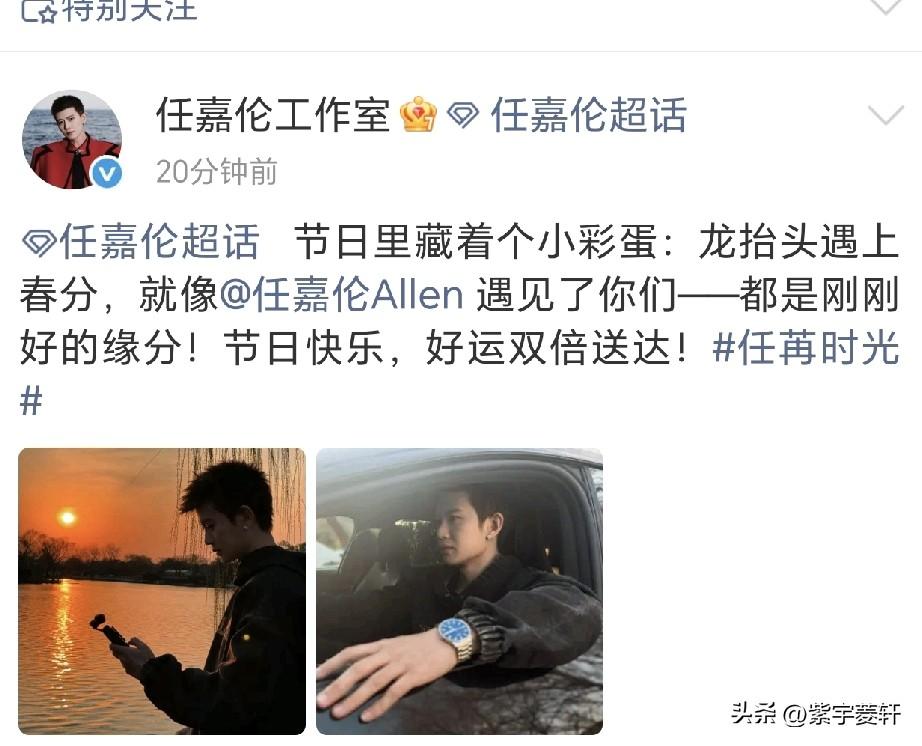Click the 特别关注 star folder icon
The height and width of the screenshot is (746, 922).
(39, 10)
